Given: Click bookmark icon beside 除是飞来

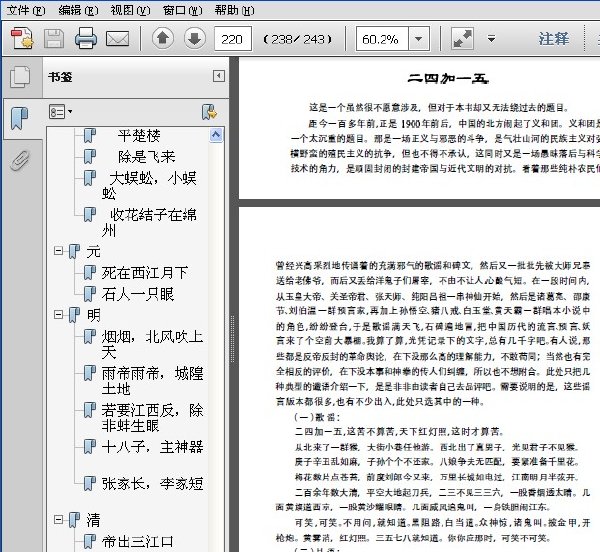Looking at the screenshot, I should (90, 156).
